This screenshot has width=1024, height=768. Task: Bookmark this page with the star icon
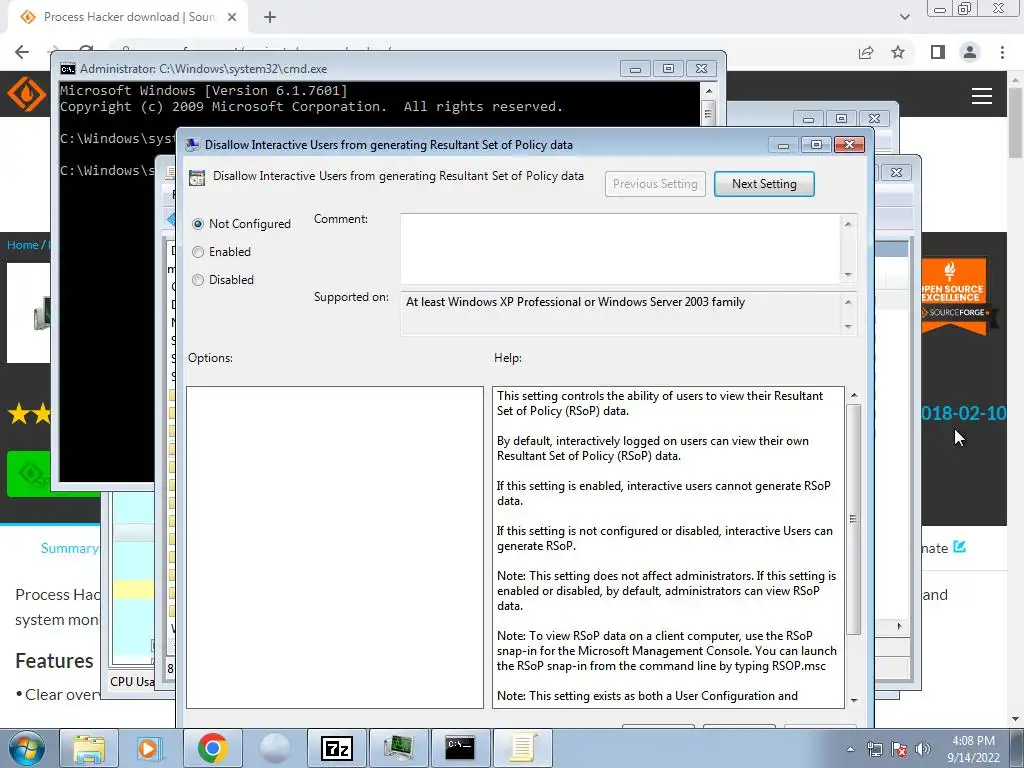pyautogui.click(x=898, y=52)
